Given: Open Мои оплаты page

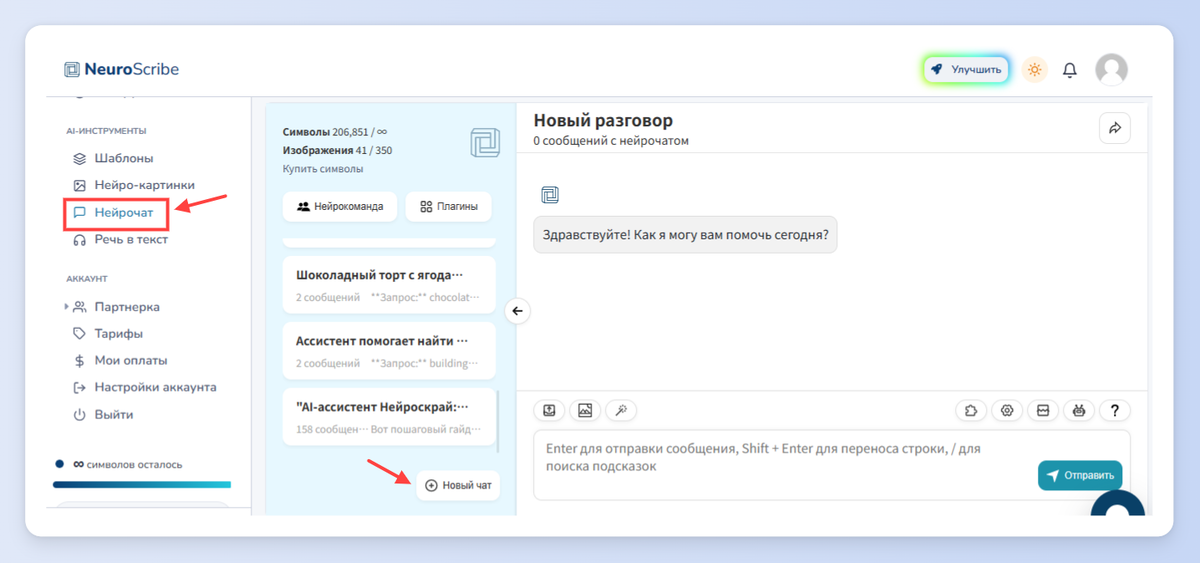Looking at the screenshot, I should coord(120,360).
